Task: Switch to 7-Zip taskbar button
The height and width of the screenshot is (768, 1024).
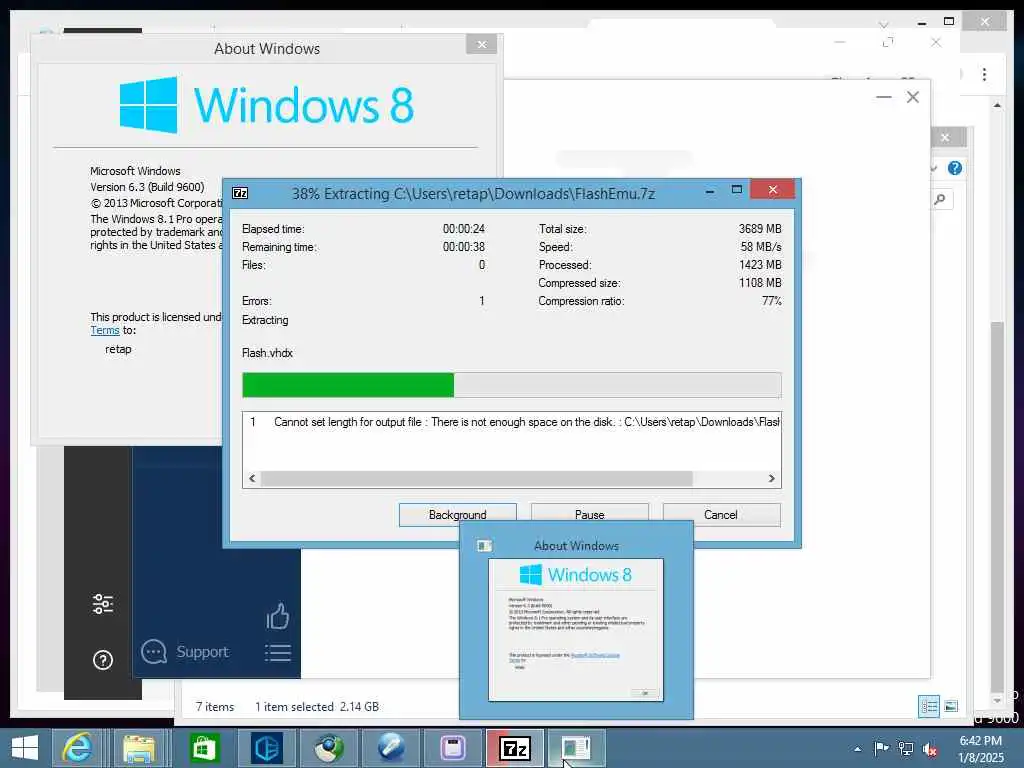Action: (x=515, y=748)
